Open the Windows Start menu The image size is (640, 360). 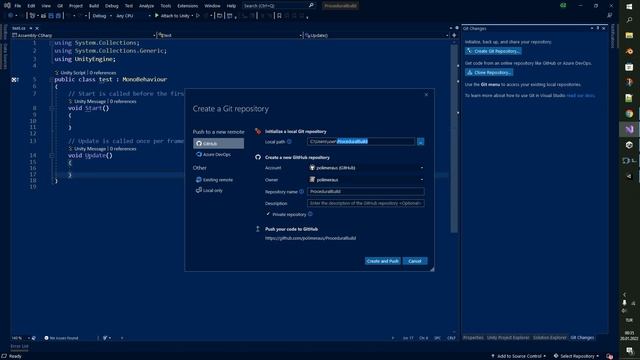click(629, 7)
